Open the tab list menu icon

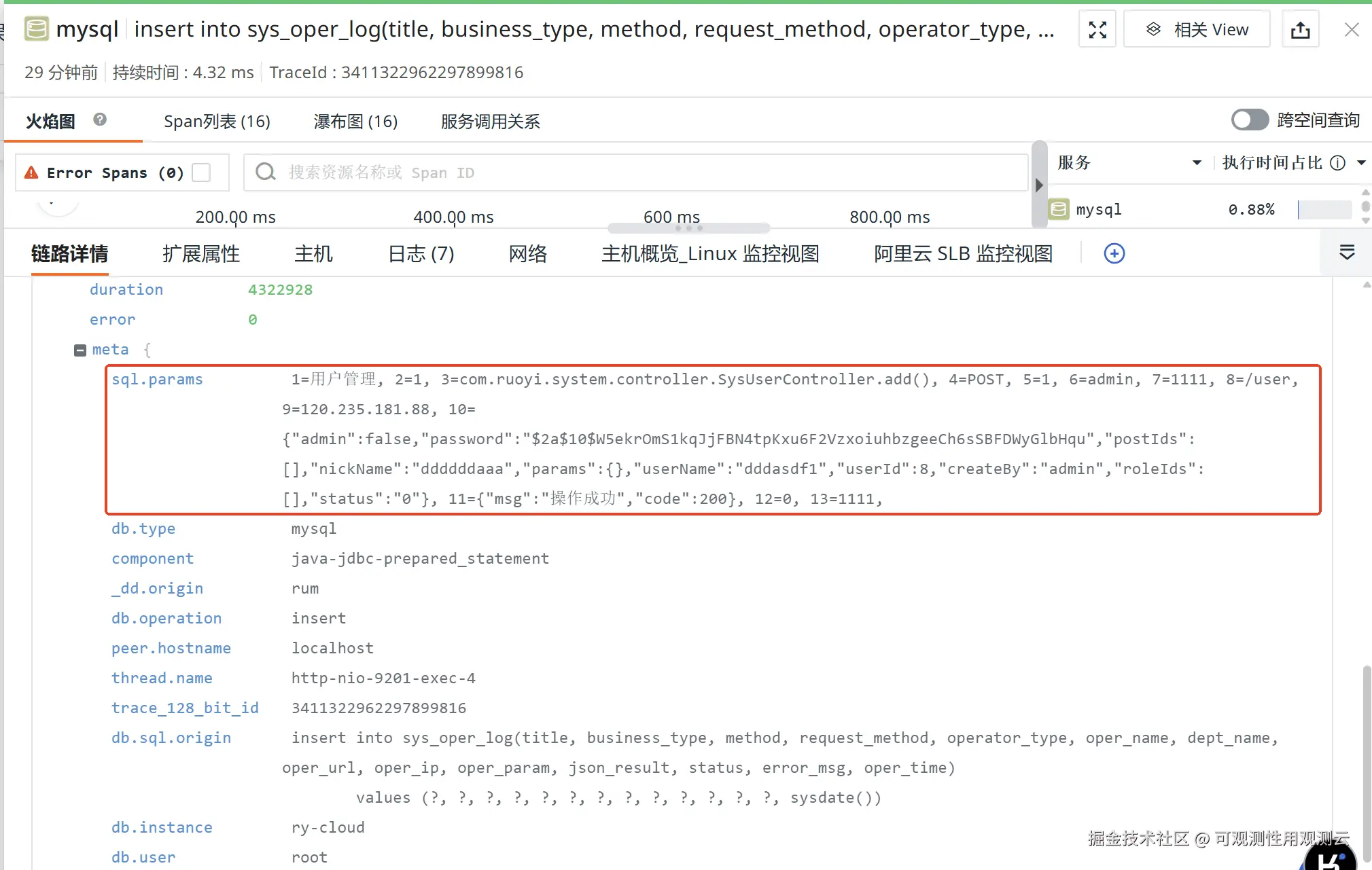tap(1346, 253)
